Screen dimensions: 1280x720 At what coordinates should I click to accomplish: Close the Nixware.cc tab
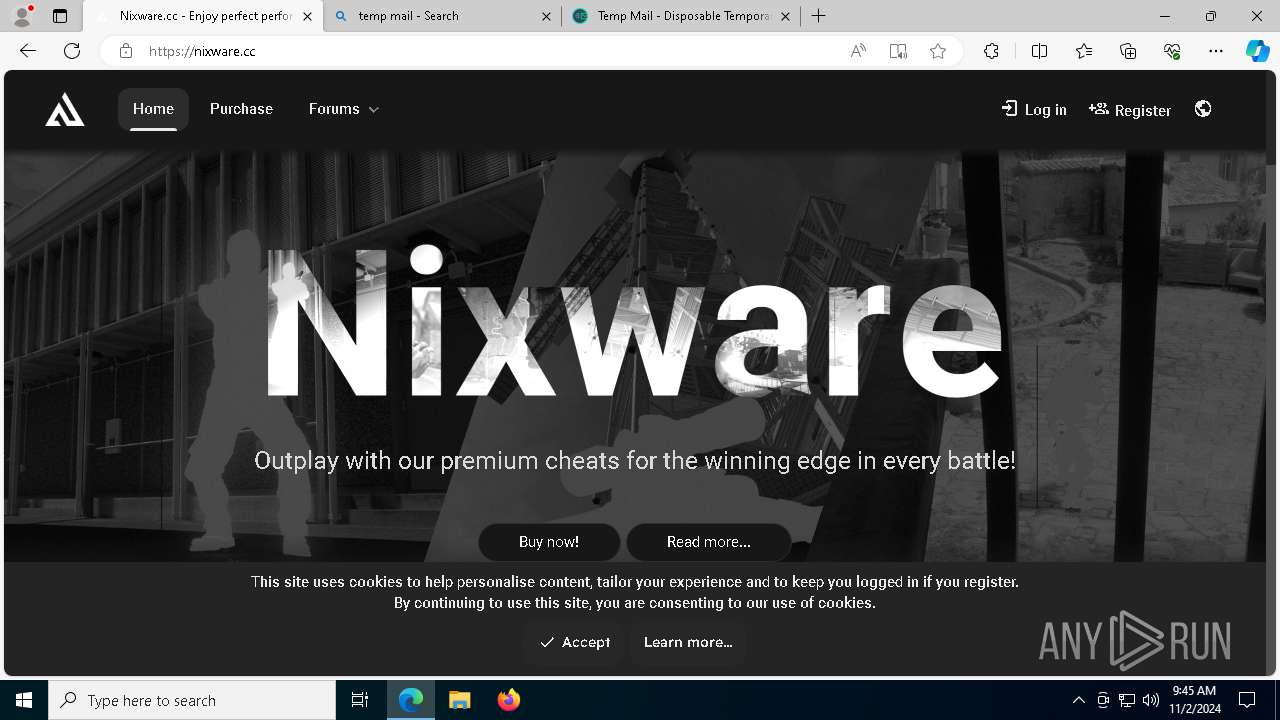click(x=307, y=16)
